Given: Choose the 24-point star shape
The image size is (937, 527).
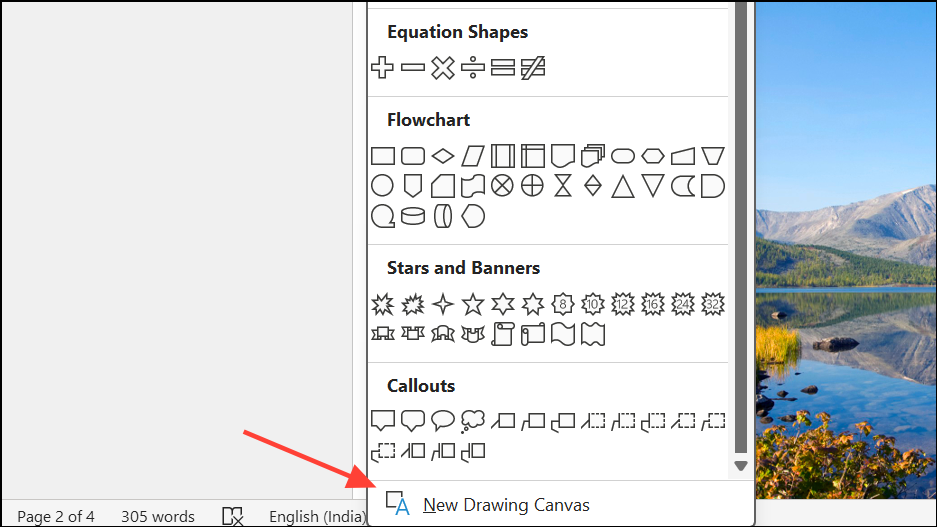Looking at the screenshot, I should (x=682, y=304).
